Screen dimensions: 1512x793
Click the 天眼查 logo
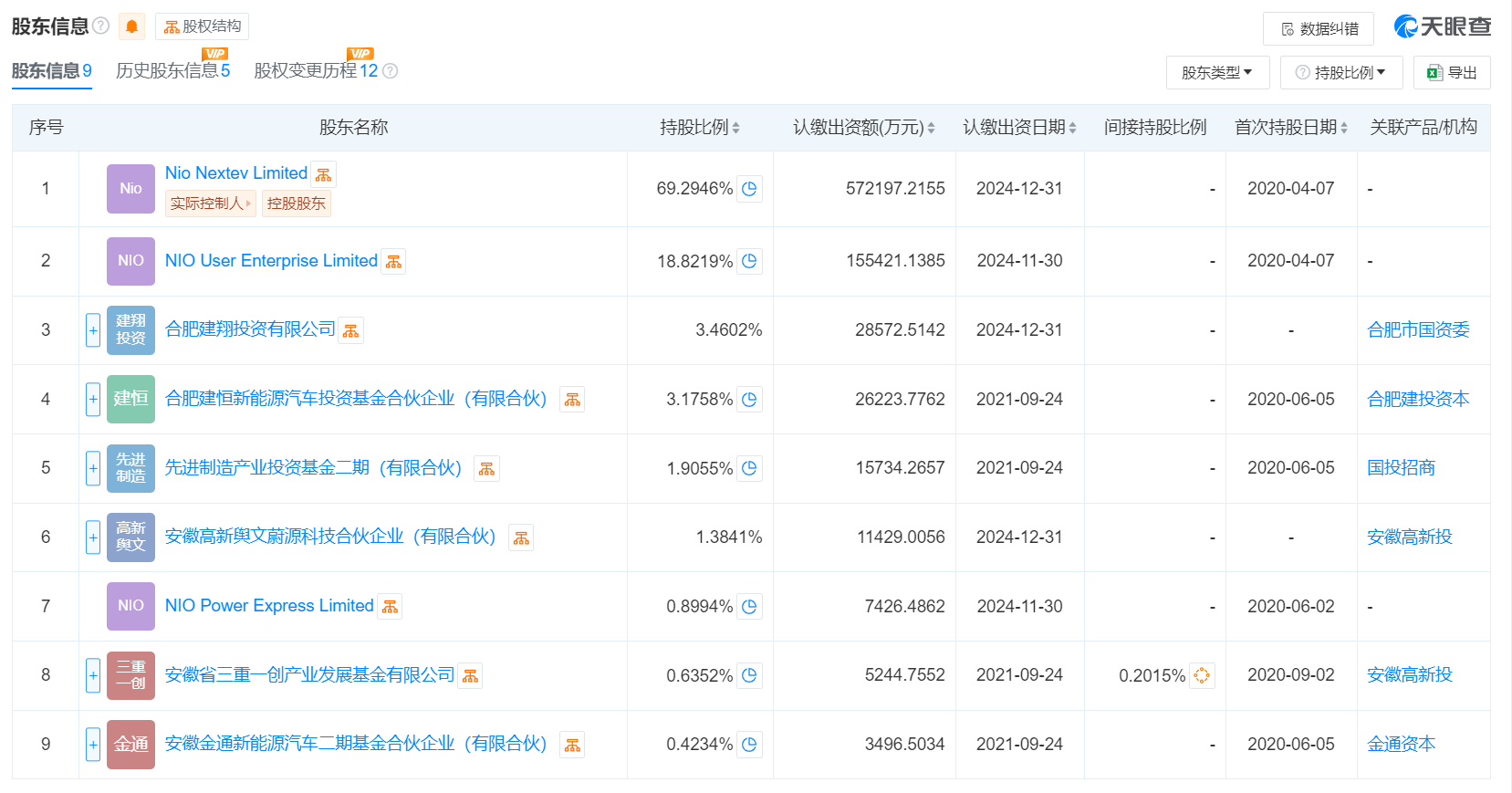click(x=1443, y=27)
